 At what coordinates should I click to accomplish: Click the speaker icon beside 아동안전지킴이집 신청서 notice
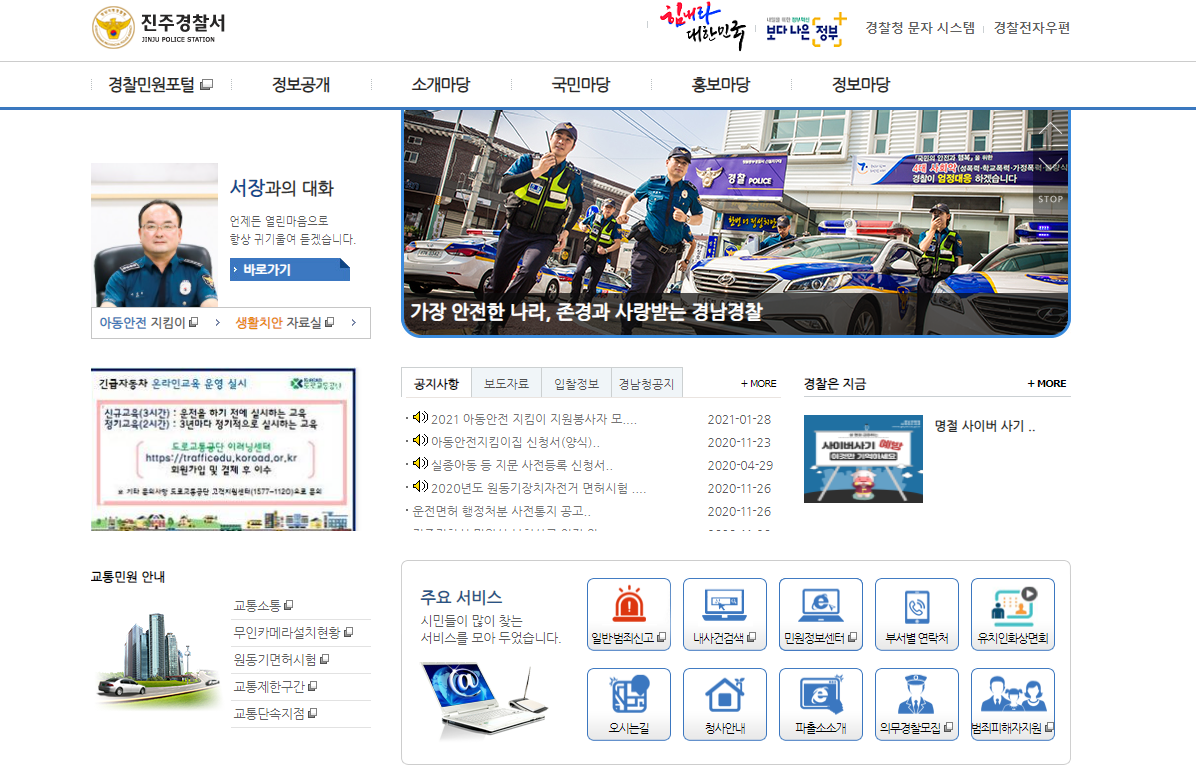pyautogui.click(x=420, y=440)
